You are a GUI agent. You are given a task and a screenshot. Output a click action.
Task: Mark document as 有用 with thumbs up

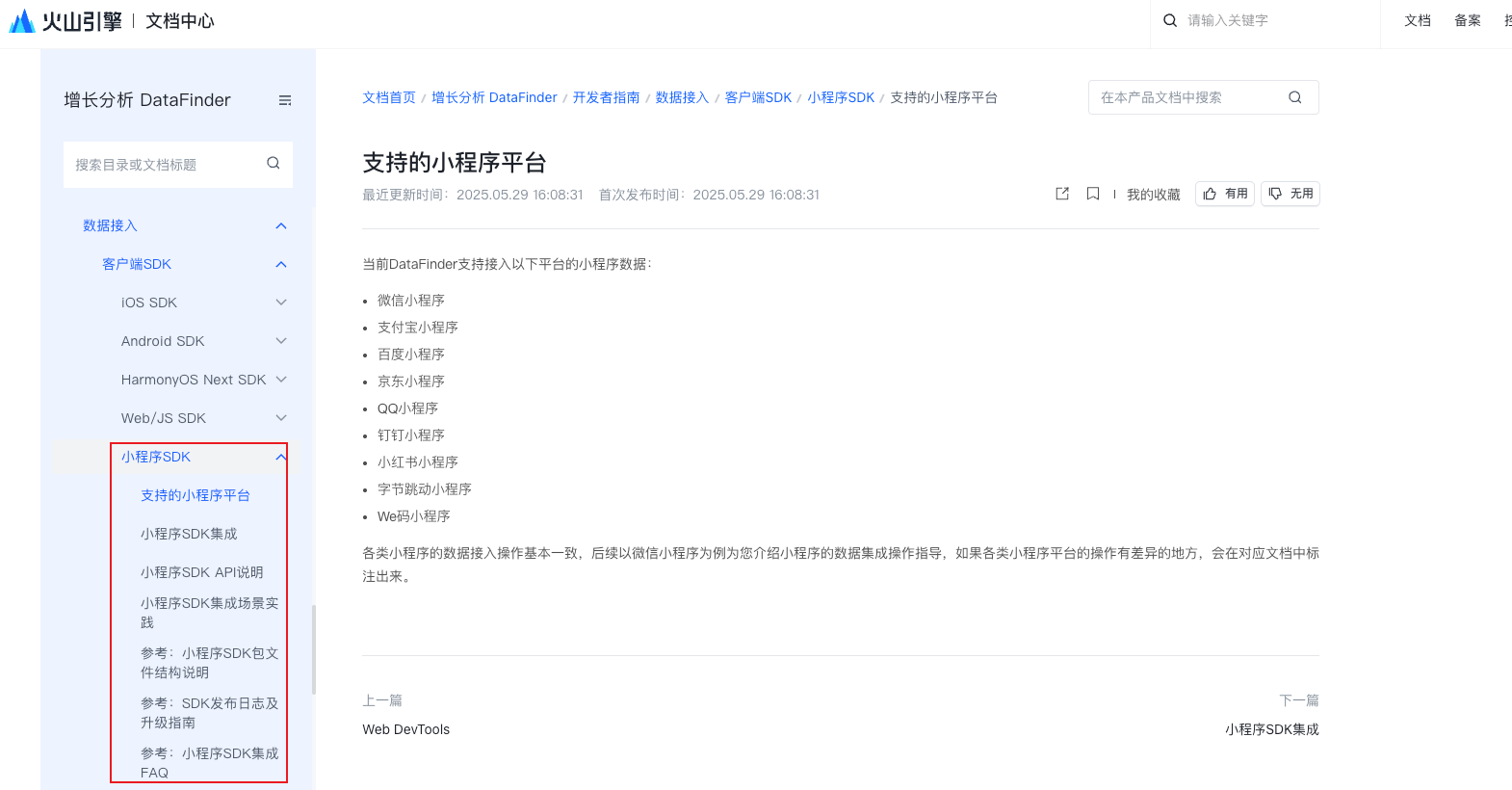click(x=1225, y=194)
